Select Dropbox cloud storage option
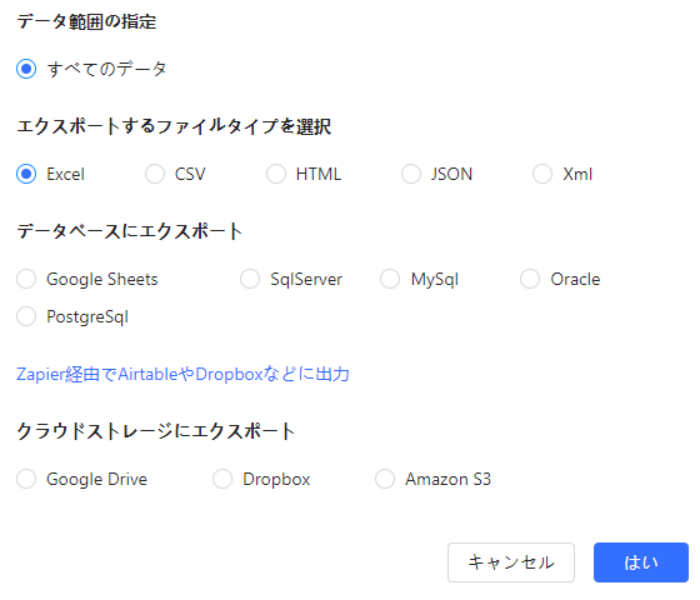 223,479
